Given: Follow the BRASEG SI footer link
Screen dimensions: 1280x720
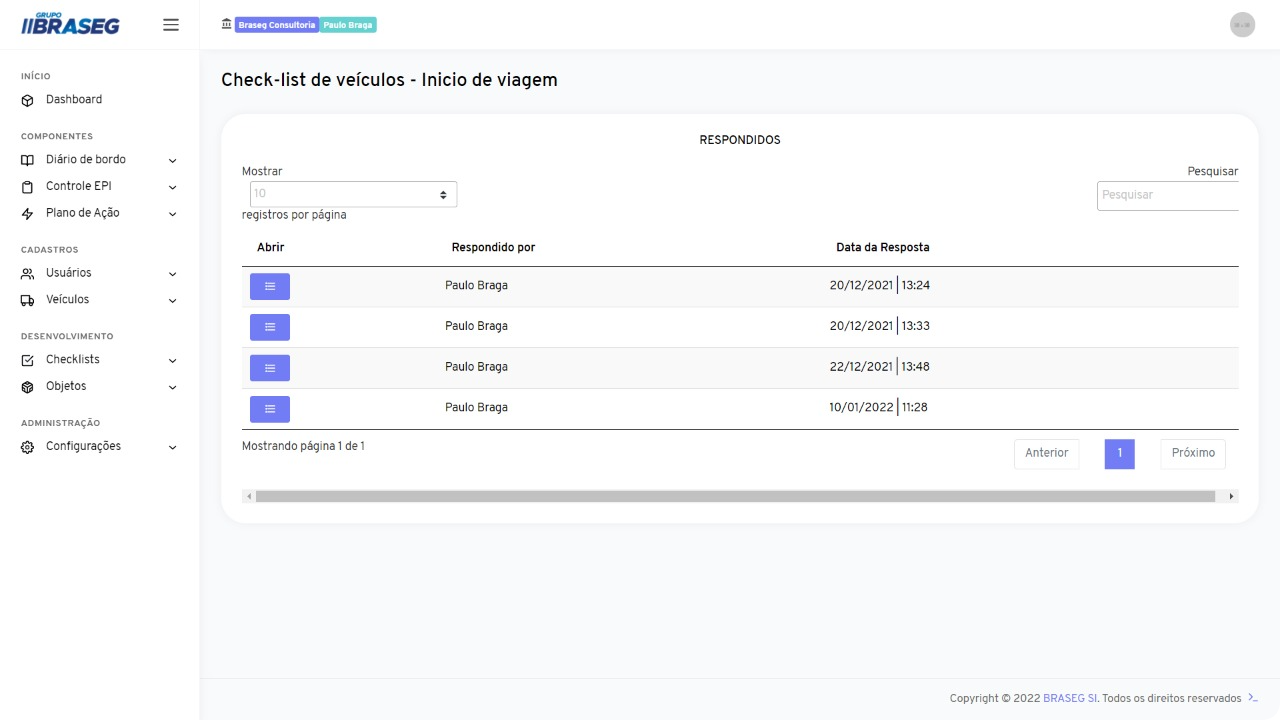Looking at the screenshot, I should tap(1069, 698).
